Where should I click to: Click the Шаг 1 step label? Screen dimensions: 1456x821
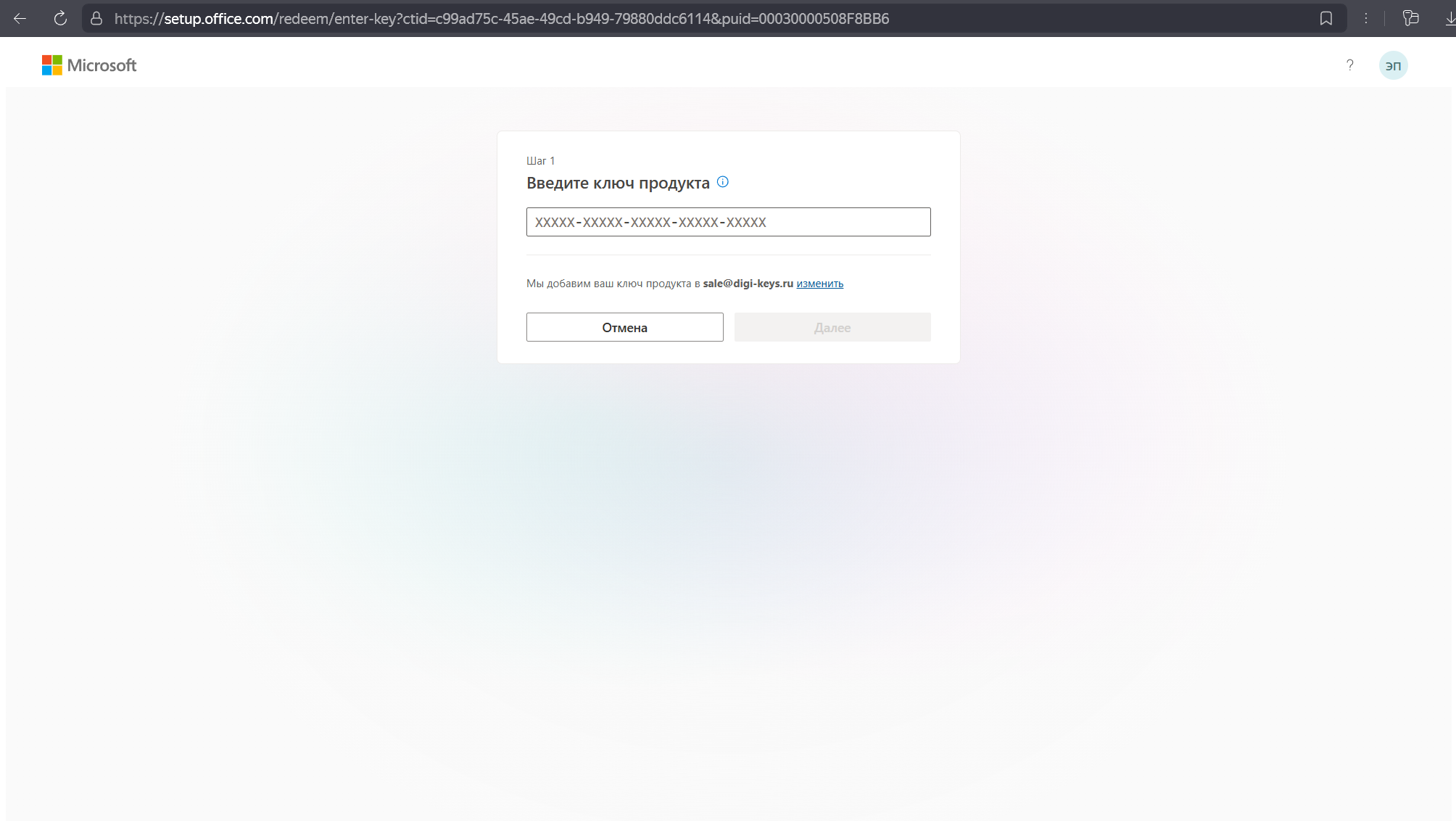click(540, 161)
